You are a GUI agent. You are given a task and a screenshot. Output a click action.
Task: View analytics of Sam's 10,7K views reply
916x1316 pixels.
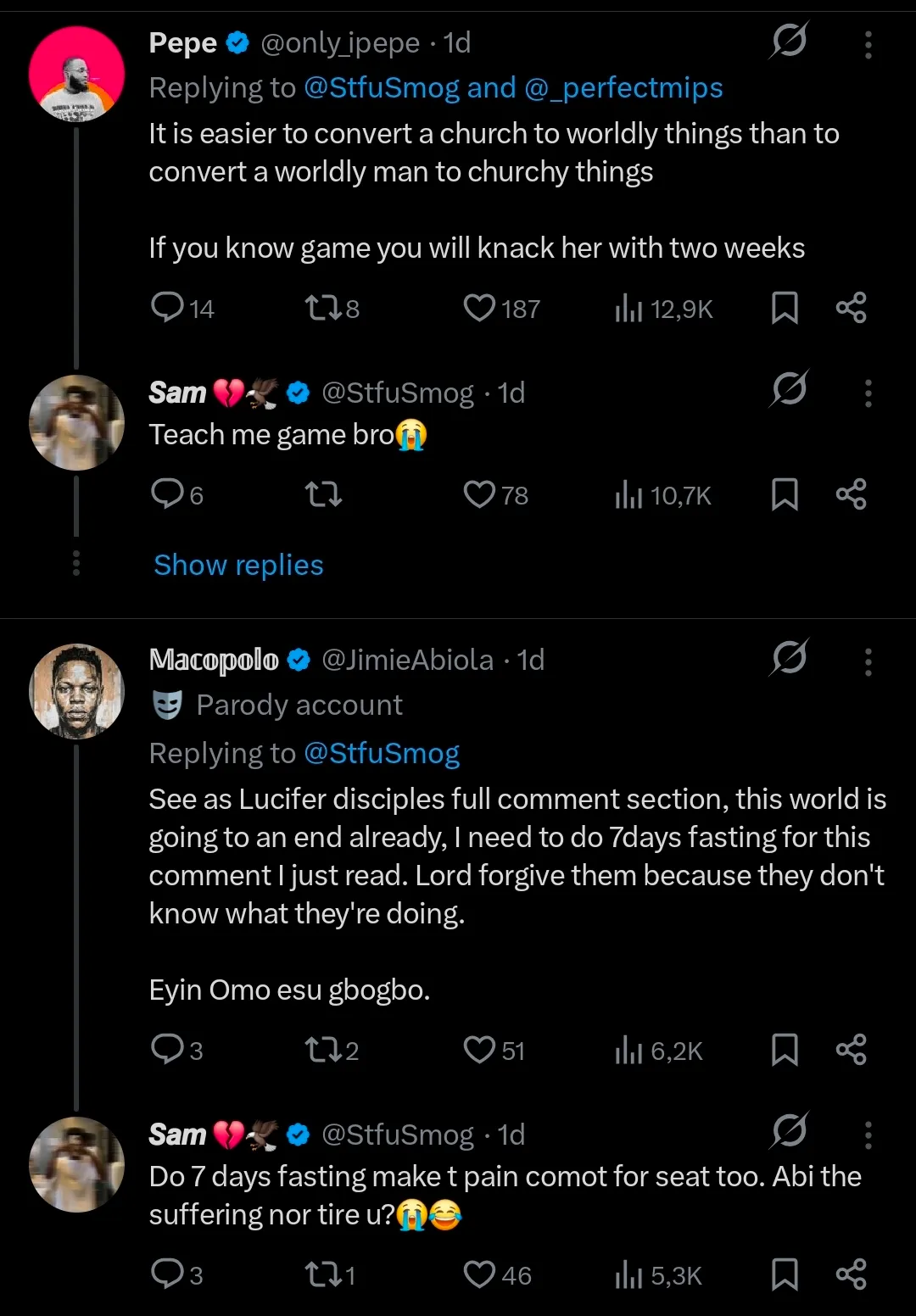click(x=629, y=494)
